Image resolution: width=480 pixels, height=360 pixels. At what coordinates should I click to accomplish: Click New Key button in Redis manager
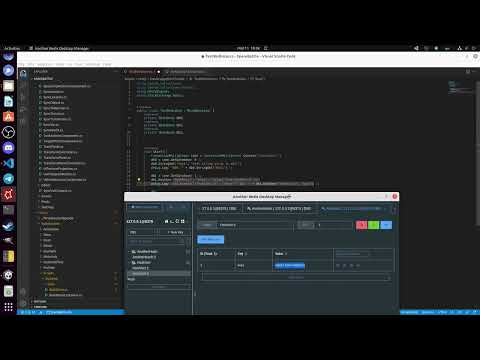(x=176, y=232)
